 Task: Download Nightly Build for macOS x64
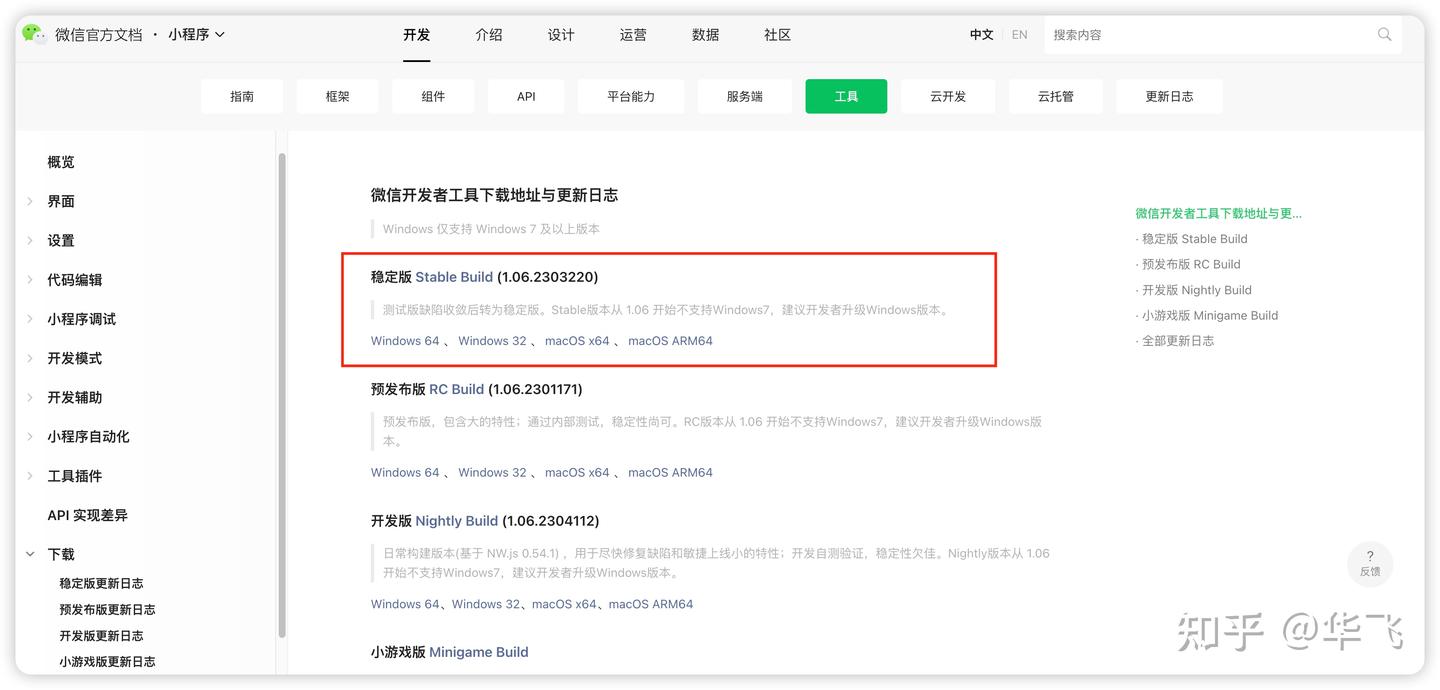(564, 604)
